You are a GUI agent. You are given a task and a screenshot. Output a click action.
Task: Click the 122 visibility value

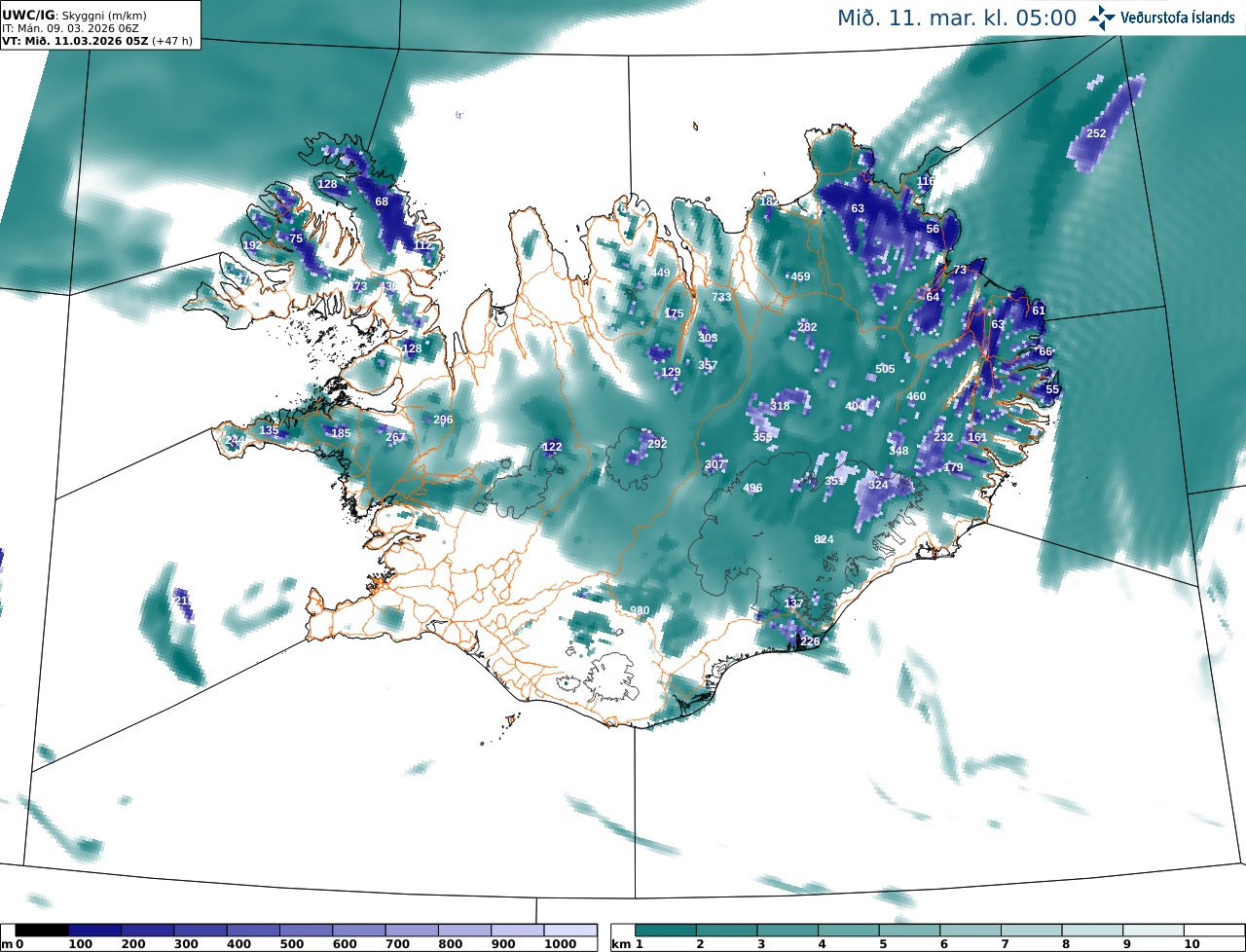552,447
